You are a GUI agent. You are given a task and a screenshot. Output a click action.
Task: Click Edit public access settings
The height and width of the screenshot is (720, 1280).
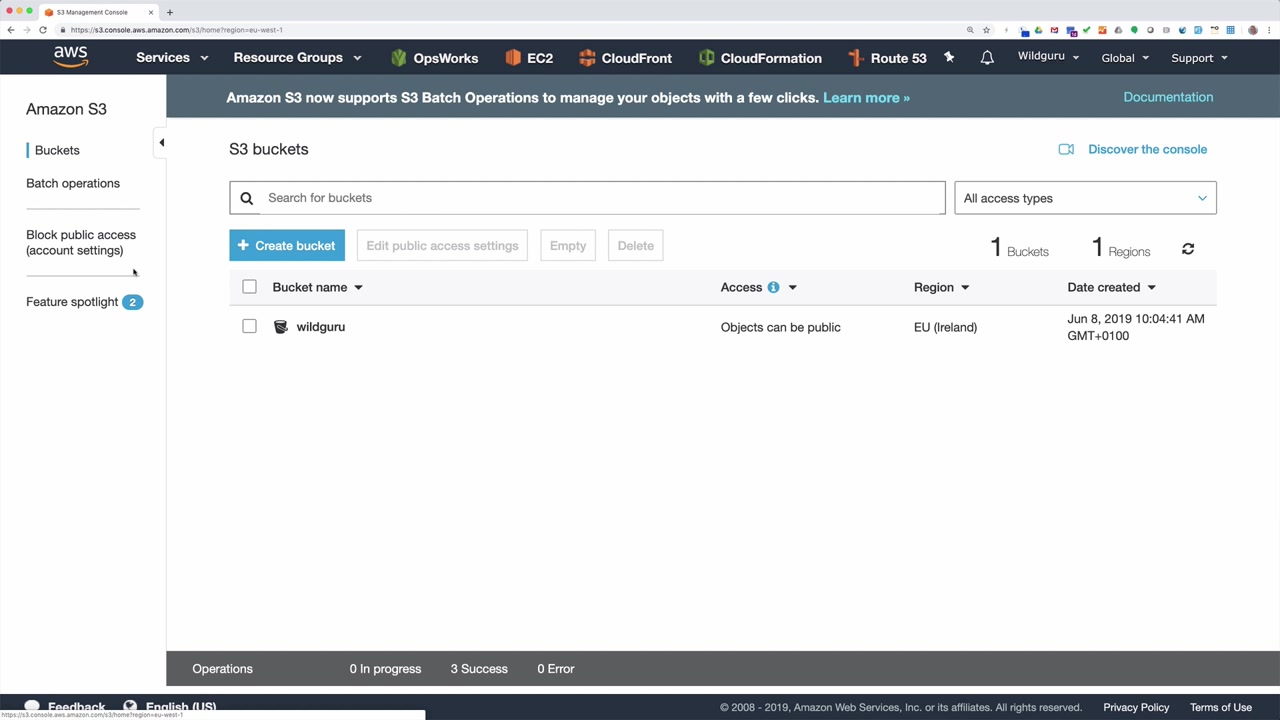click(442, 246)
